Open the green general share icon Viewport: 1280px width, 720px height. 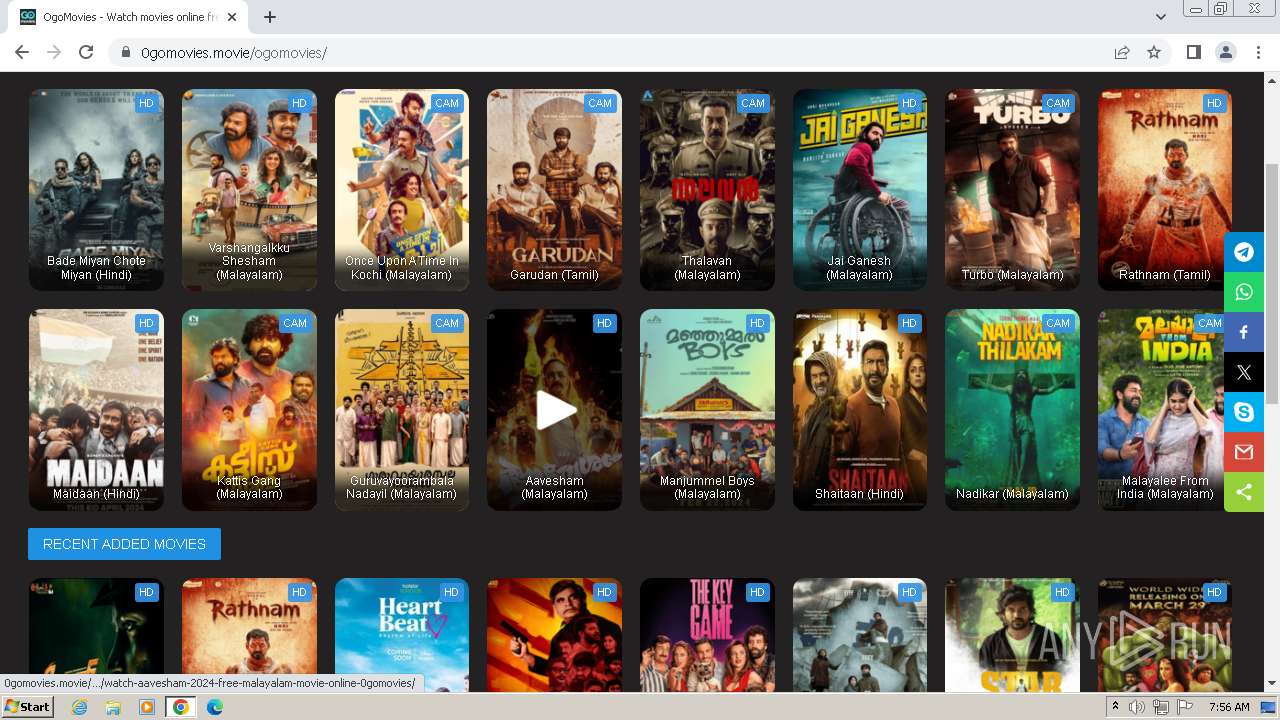pyautogui.click(x=1244, y=492)
